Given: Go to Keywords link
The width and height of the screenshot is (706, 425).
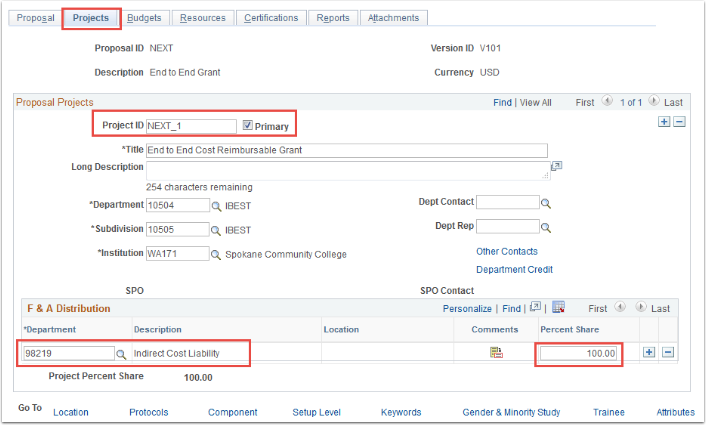Looking at the screenshot, I should pos(401,412).
